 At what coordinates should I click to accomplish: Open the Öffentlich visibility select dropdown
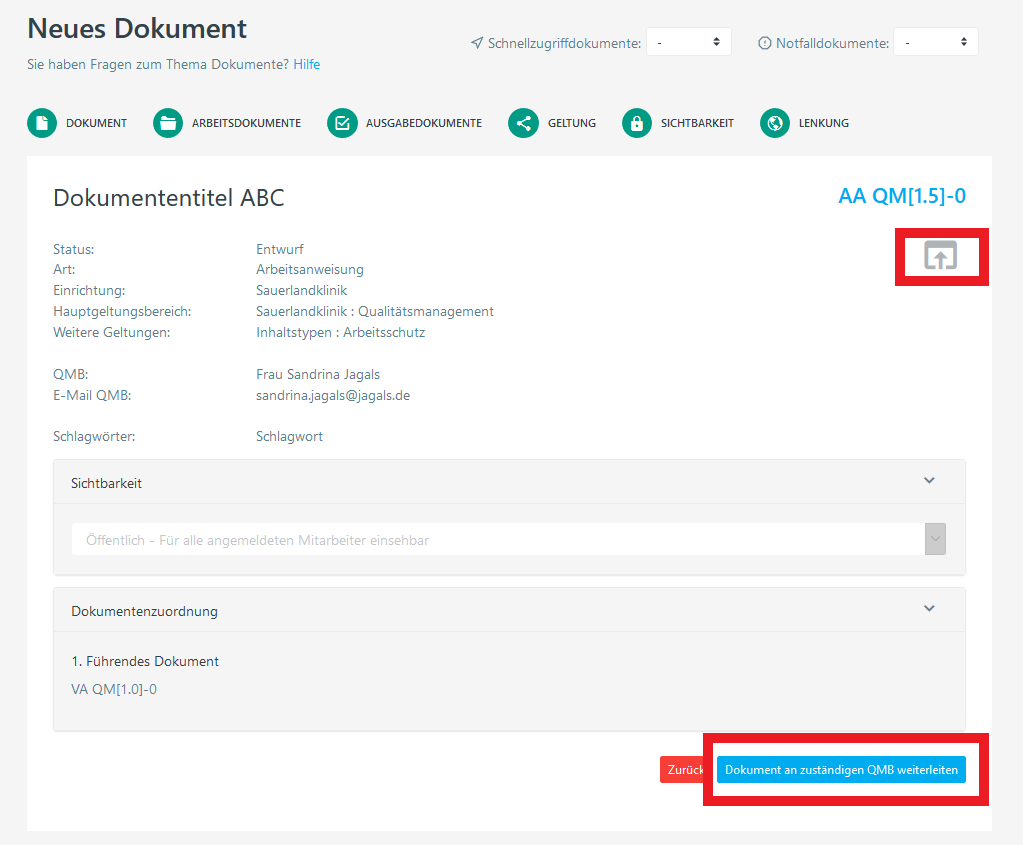[508, 540]
